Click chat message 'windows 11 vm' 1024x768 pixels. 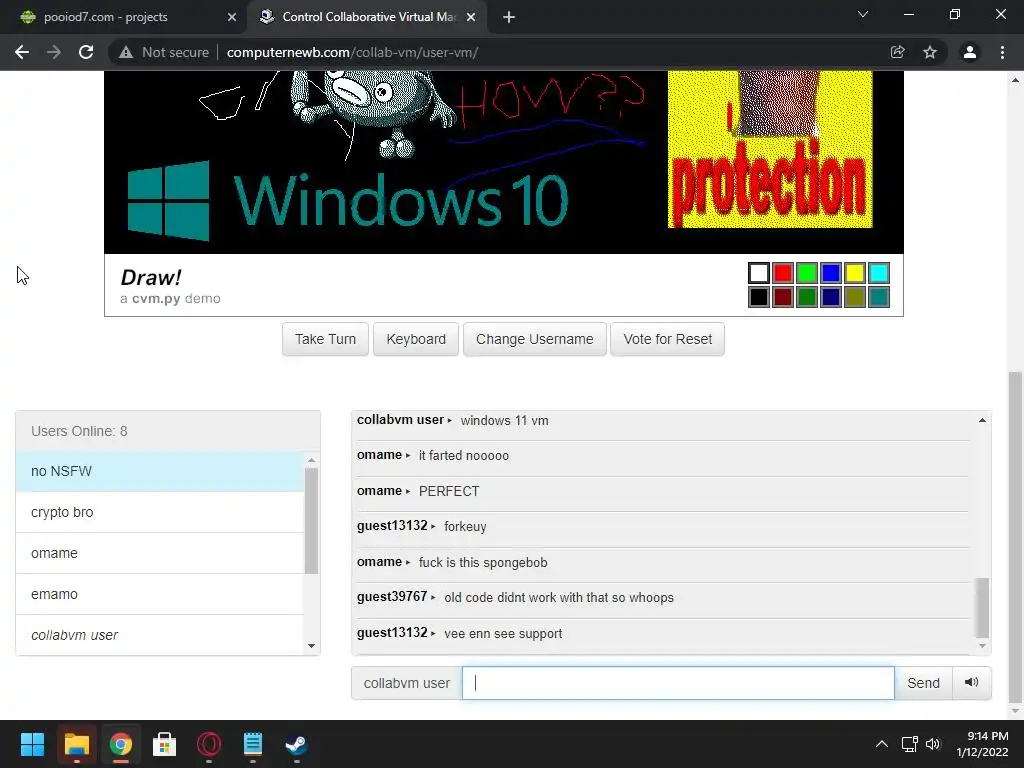[x=504, y=421]
